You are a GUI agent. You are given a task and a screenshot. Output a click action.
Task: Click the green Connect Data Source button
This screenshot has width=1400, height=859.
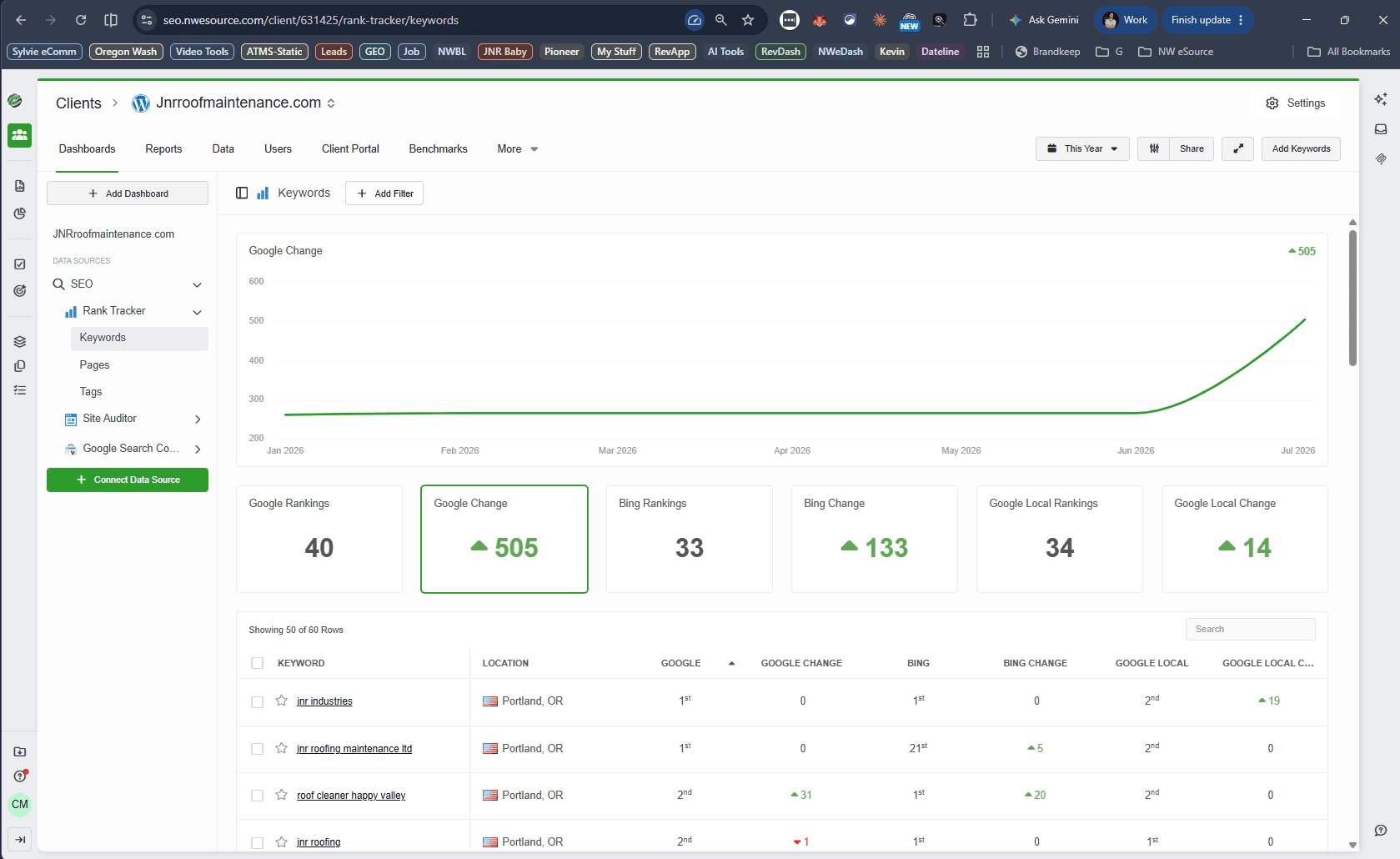pyautogui.click(x=128, y=480)
